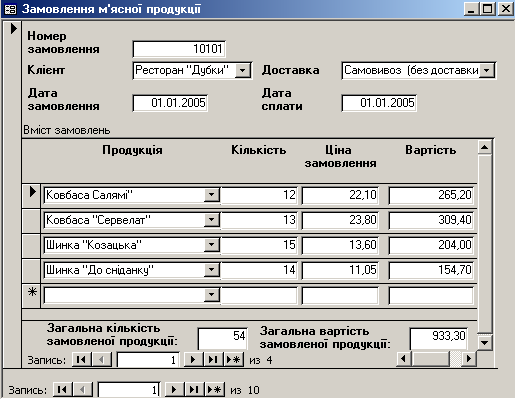Viewport: 515px width, 399px height.
Task: Click the form icon in title bar
Action: [10, 9]
